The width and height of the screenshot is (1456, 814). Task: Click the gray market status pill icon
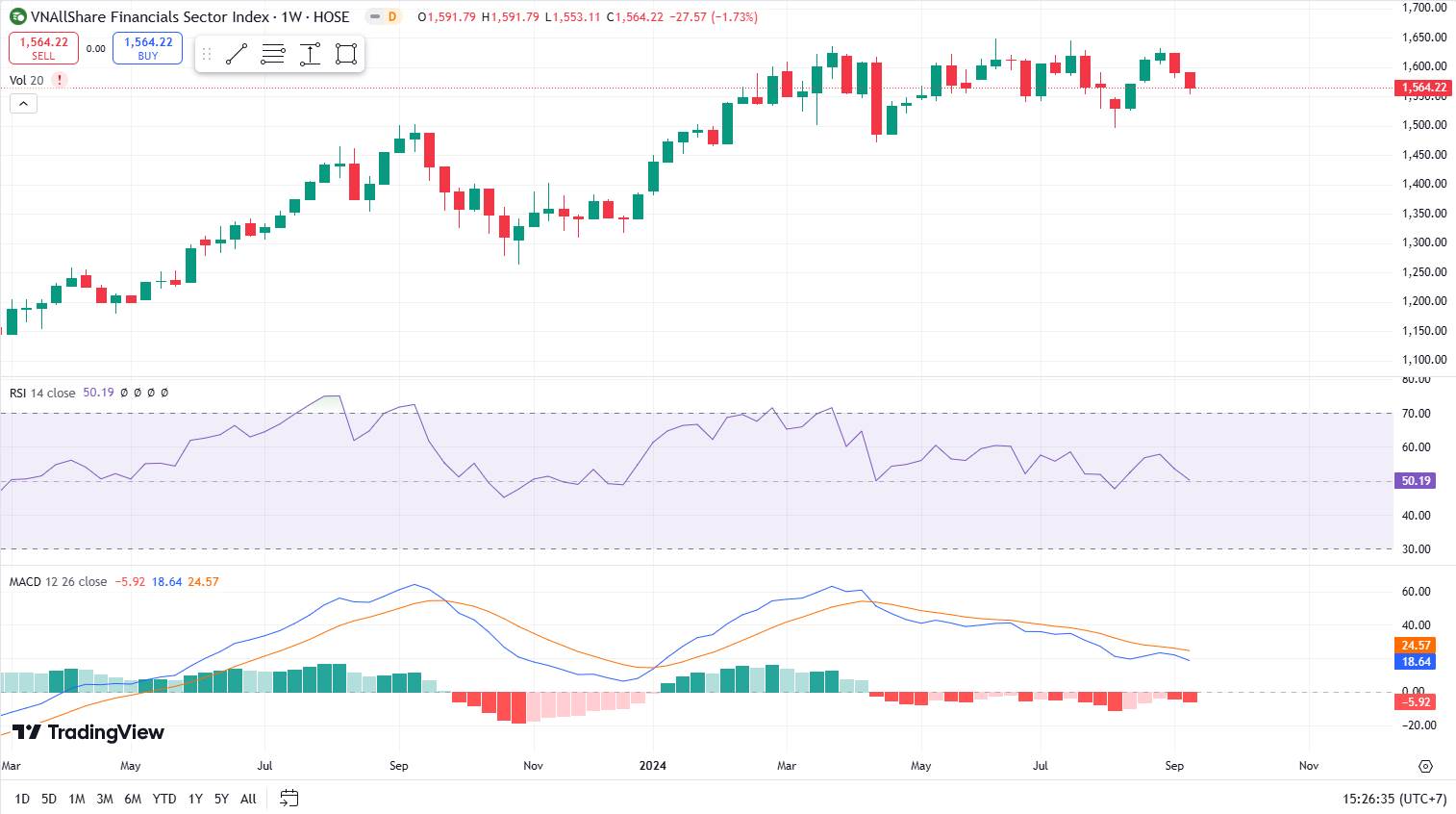[374, 16]
